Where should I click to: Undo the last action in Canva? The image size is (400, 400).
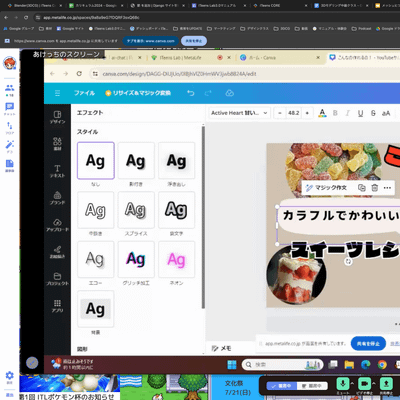(191, 93)
